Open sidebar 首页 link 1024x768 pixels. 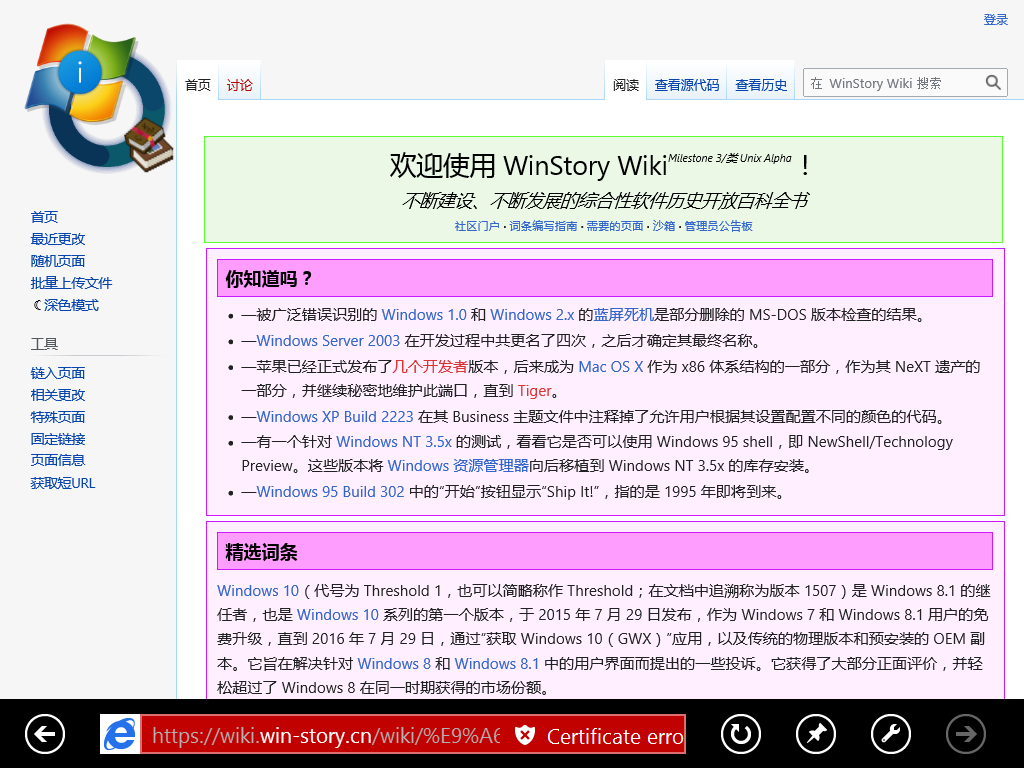click(x=44, y=217)
